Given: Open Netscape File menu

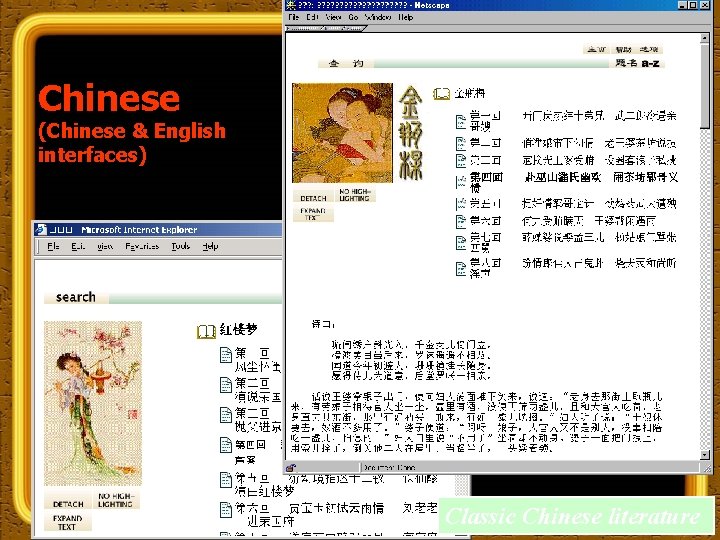Looking at the screenshot, I should click(293, 17).
